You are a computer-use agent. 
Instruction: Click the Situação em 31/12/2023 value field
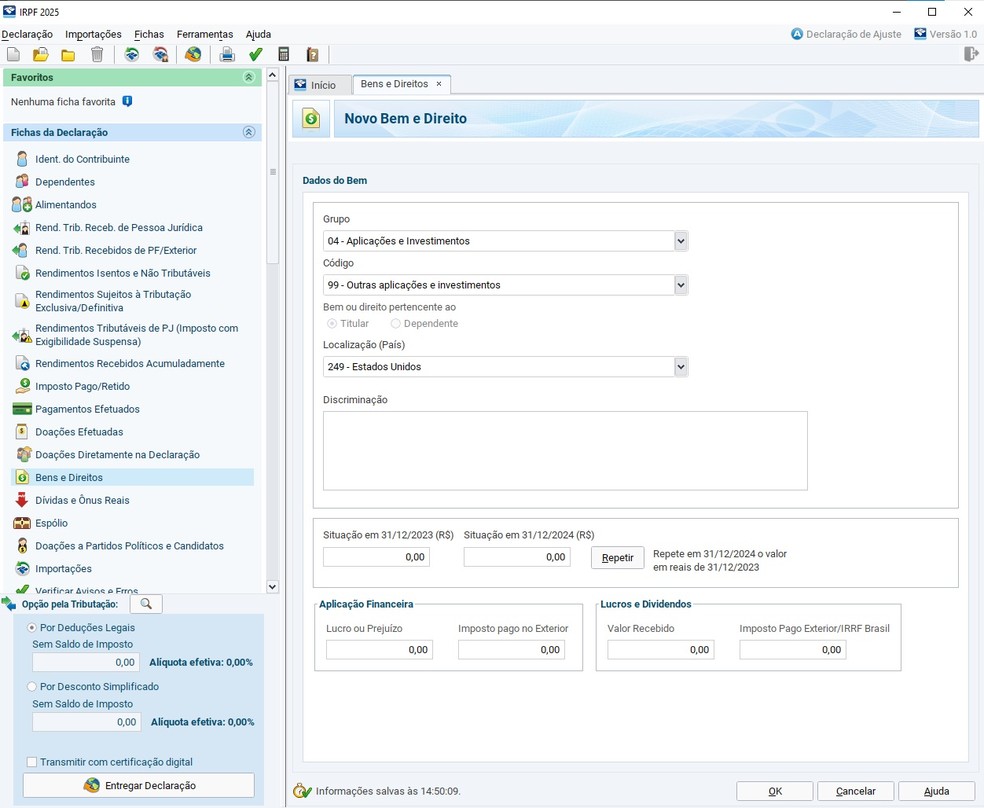point(377,557)
